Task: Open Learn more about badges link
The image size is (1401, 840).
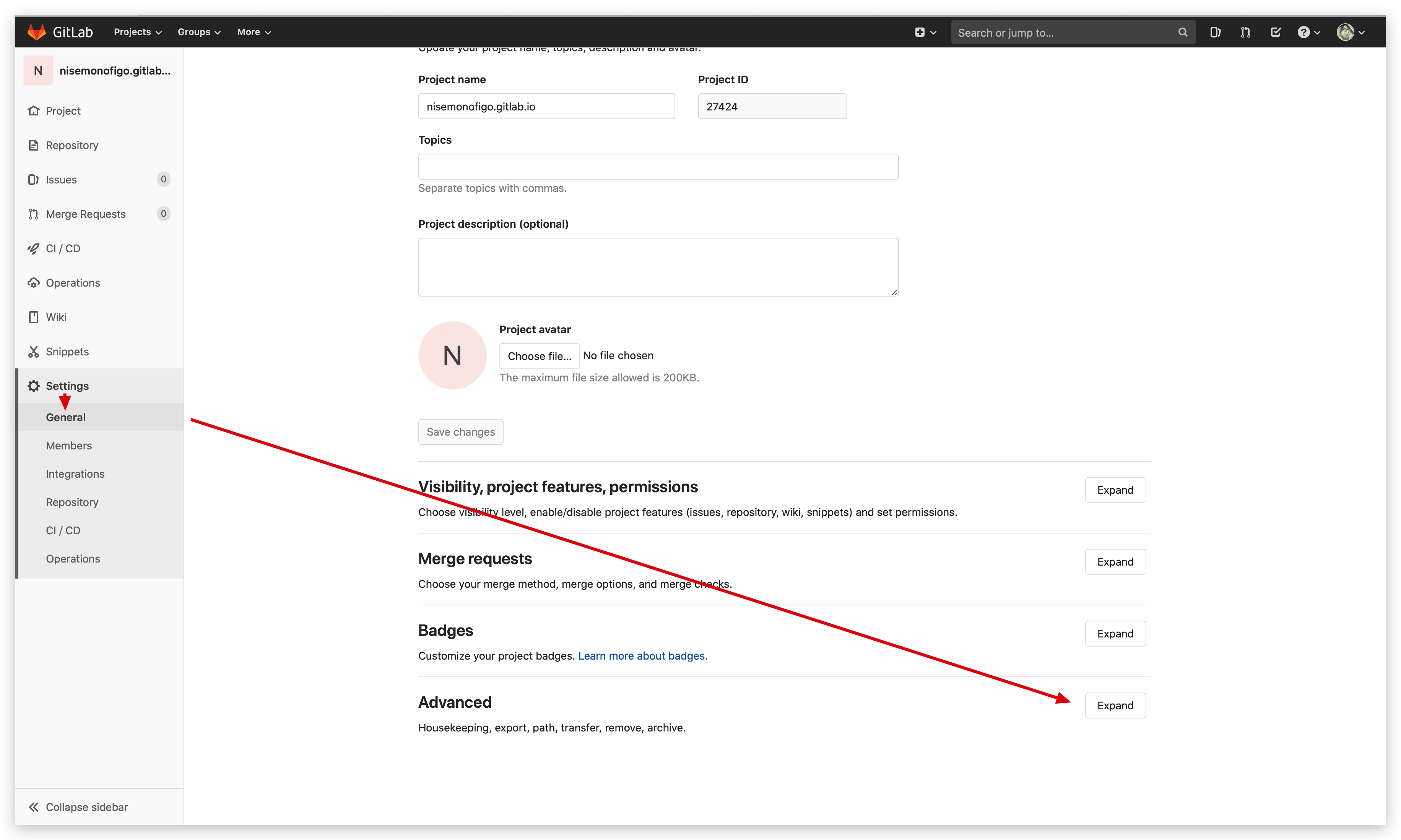Action: [643, 656]
